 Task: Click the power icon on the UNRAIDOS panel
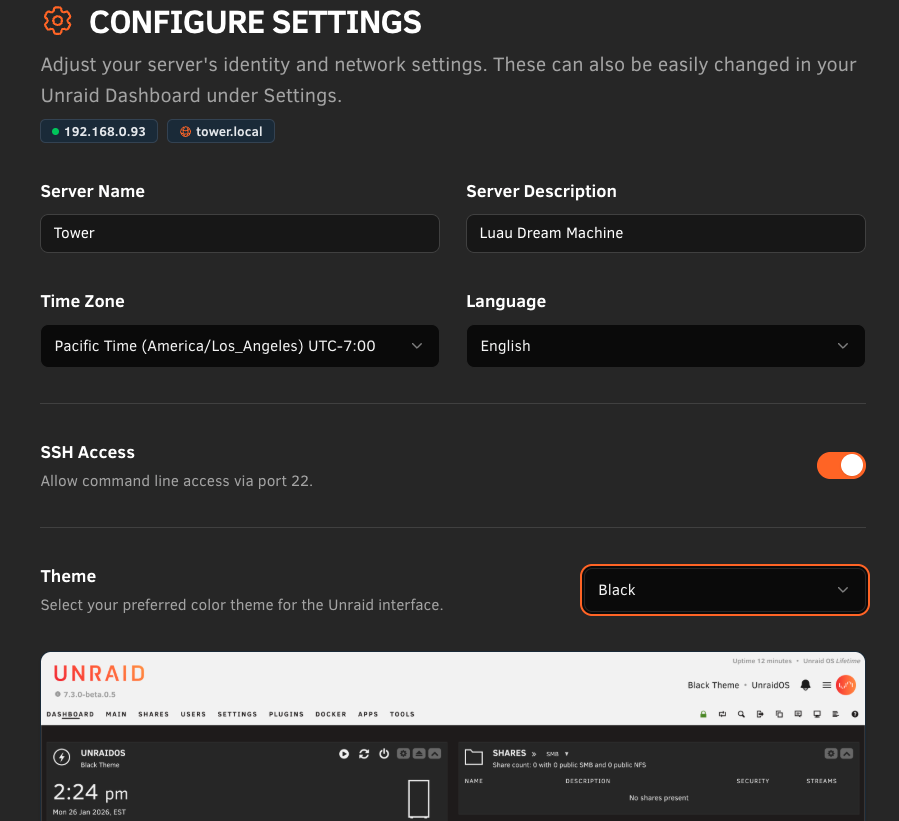(x=384, y=757)
